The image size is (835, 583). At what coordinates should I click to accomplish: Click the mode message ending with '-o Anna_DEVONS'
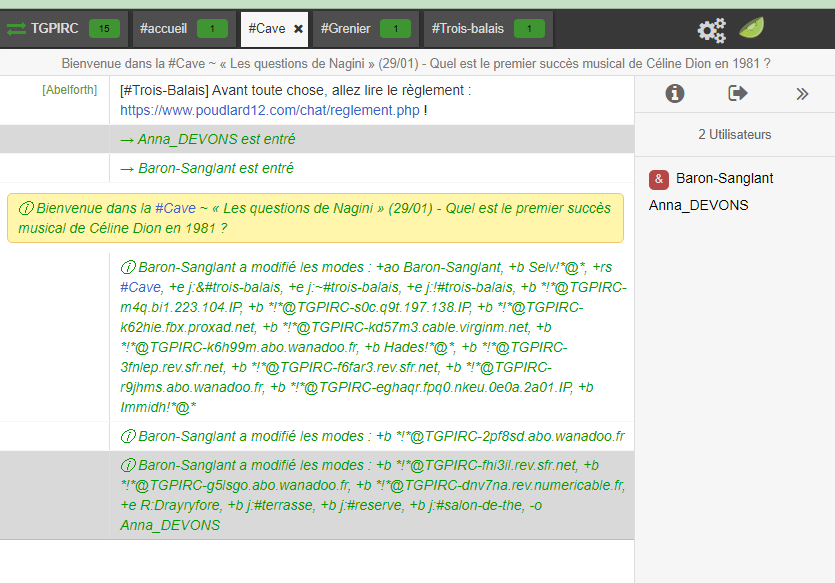[372, 495]
